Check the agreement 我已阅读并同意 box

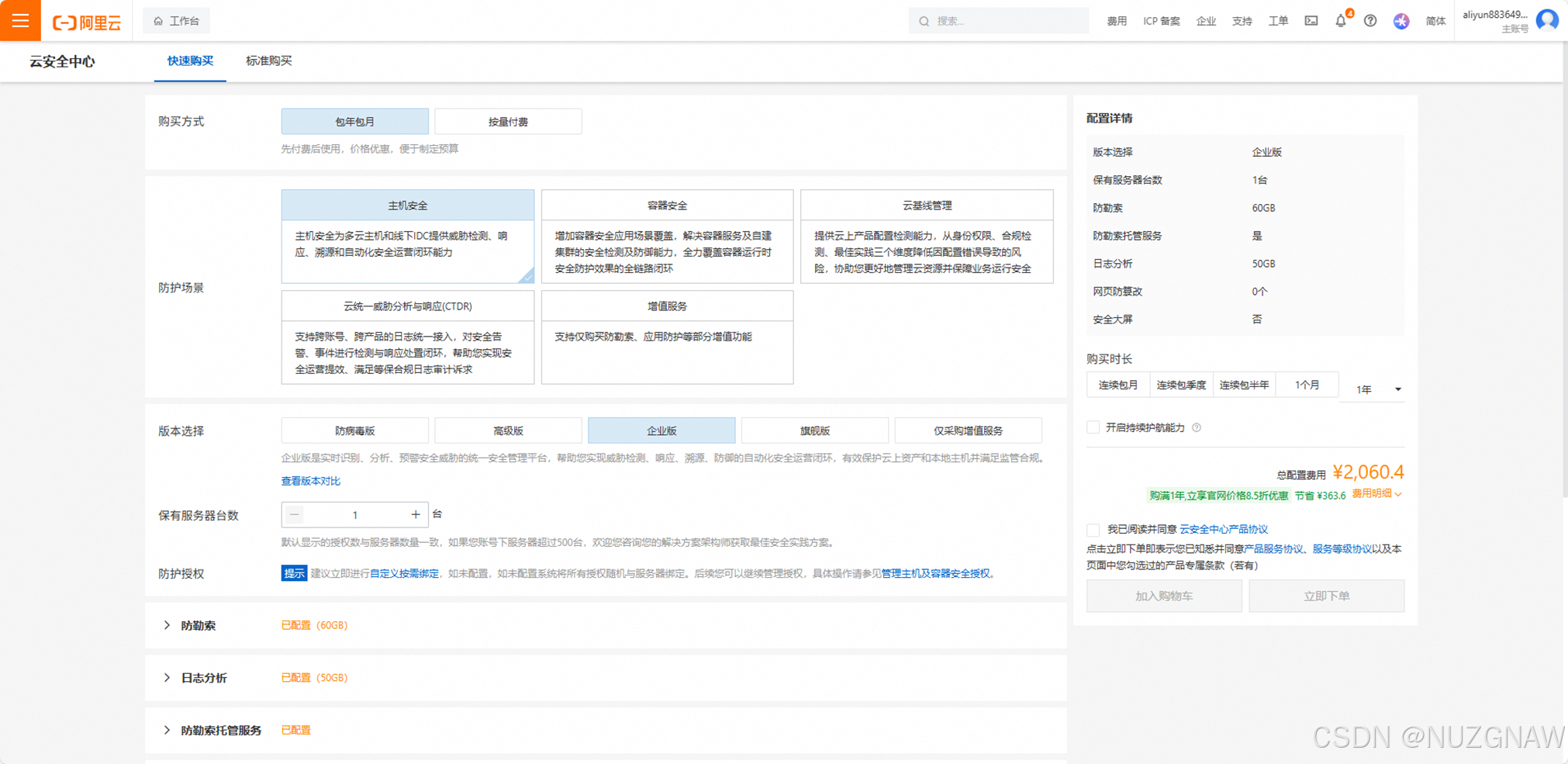point(1093,530)
